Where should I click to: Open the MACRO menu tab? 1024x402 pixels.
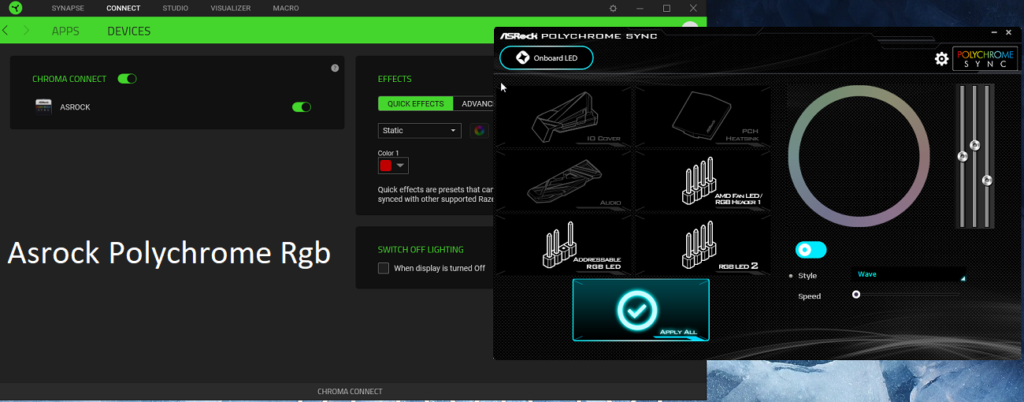point(286,8)
